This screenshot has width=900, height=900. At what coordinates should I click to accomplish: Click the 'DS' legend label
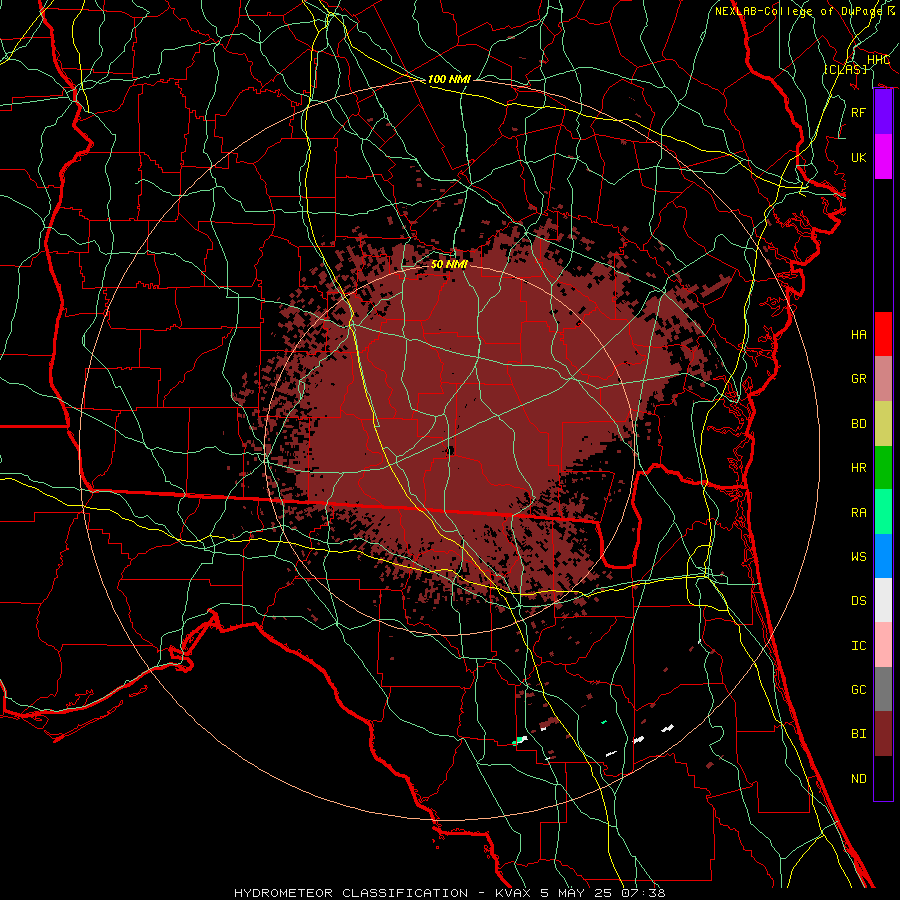pos(859,601)
